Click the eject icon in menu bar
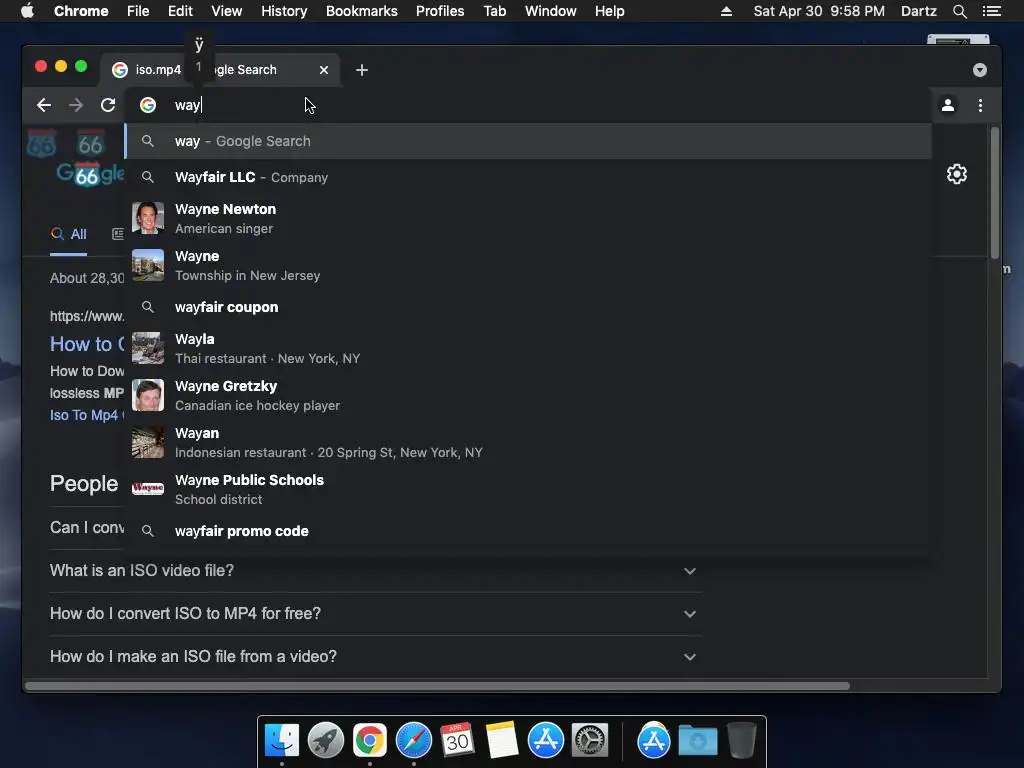The height and width of the screenshot is (768, 1024). click(726, 11)
